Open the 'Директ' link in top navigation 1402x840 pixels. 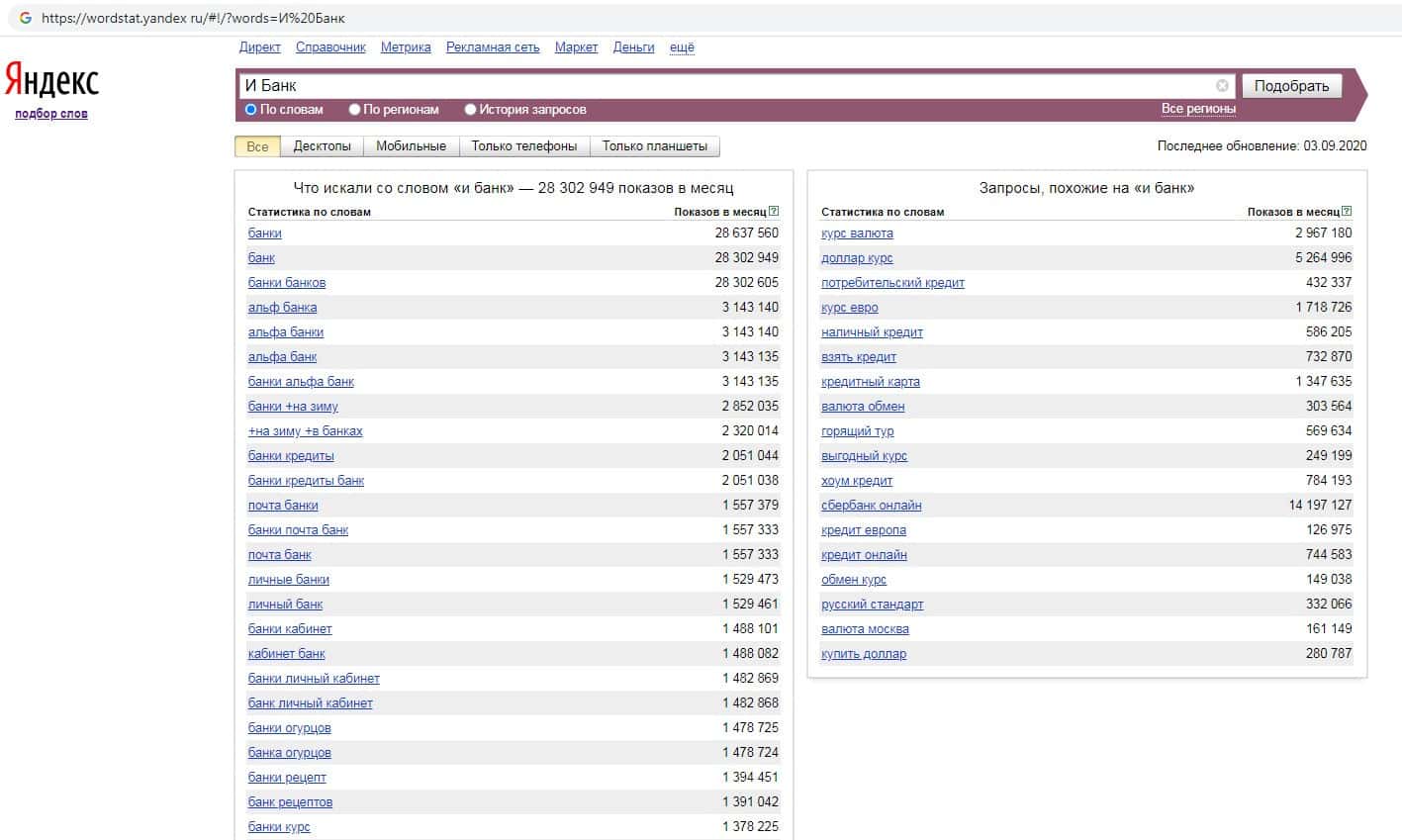coord(259,47)
